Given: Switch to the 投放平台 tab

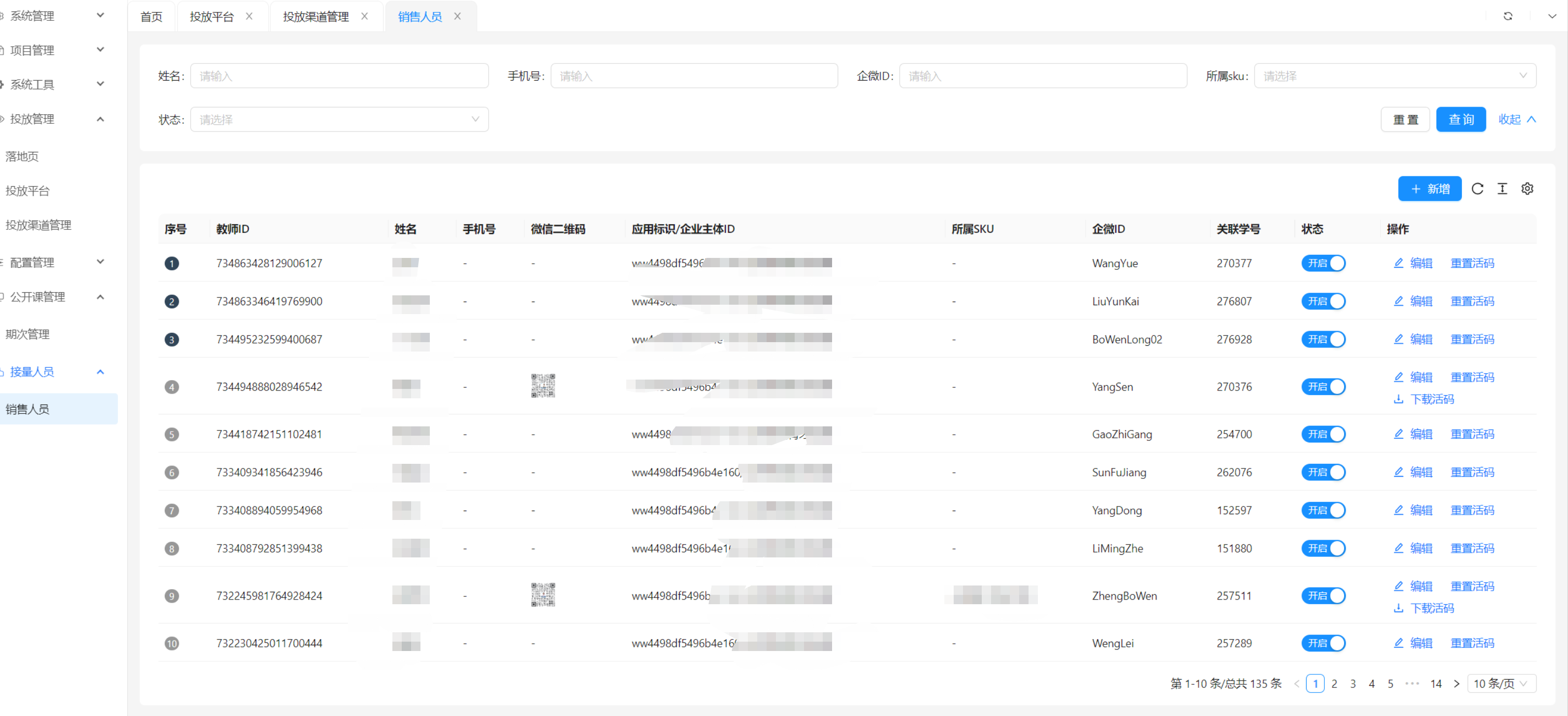Looking at the screenshot, I should (211, 17).
